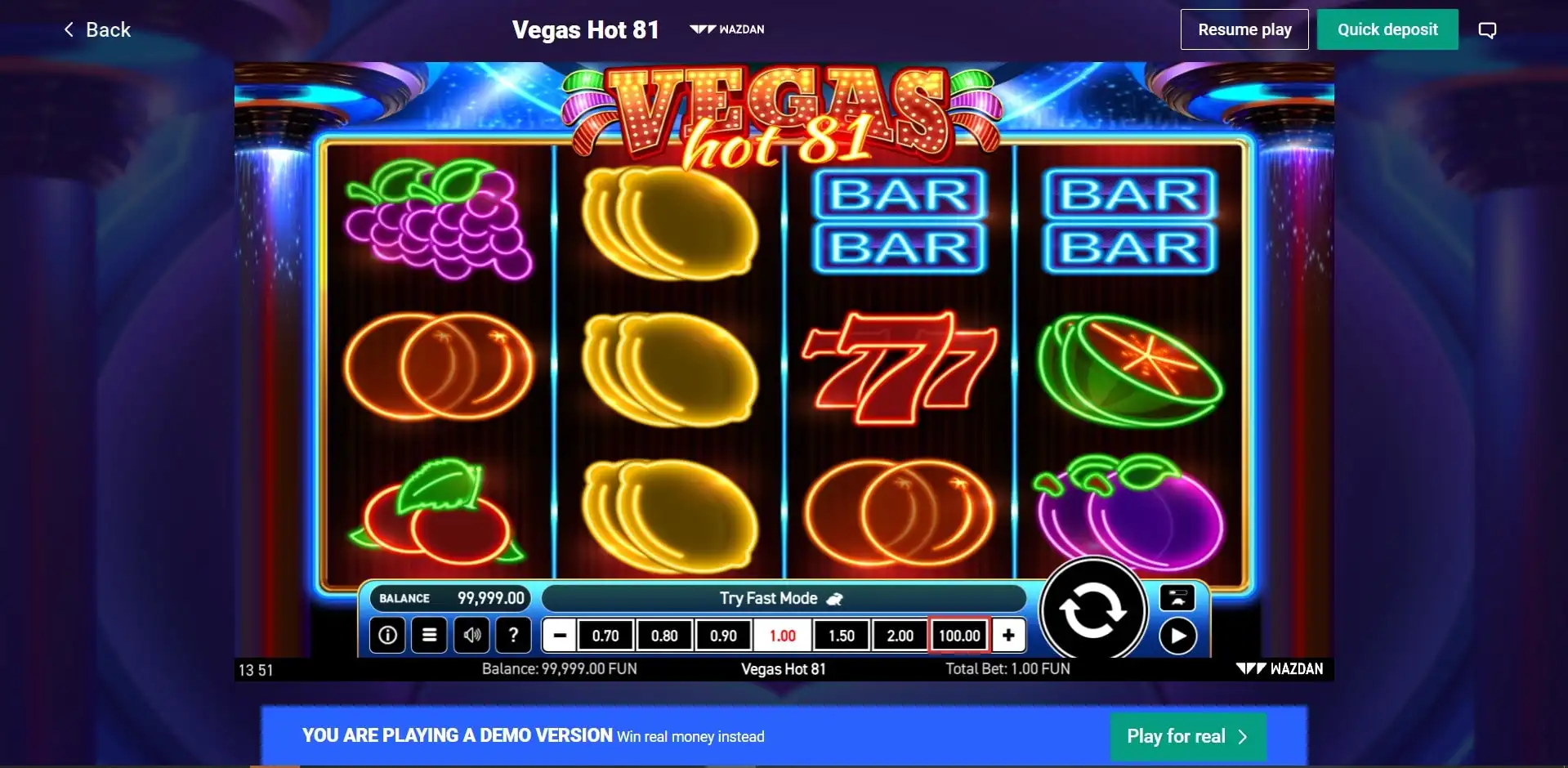Mute the game sound speaker icon
This screenshot has height=768, width=1568.
[x=471, y=635]
